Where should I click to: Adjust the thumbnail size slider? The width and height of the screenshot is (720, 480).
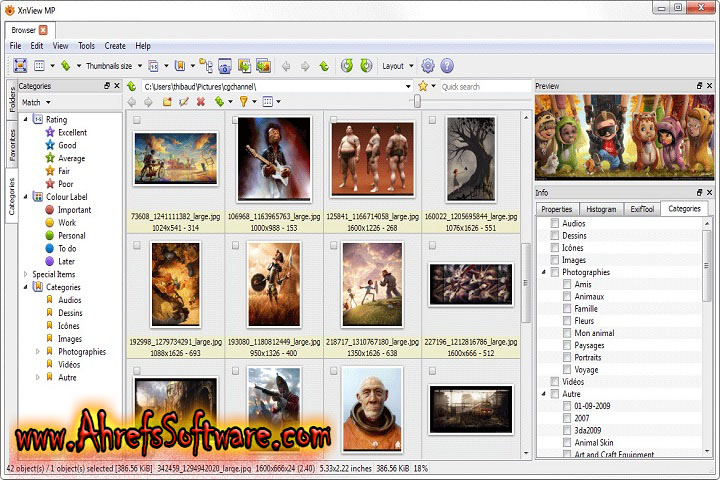pos(417,102)
